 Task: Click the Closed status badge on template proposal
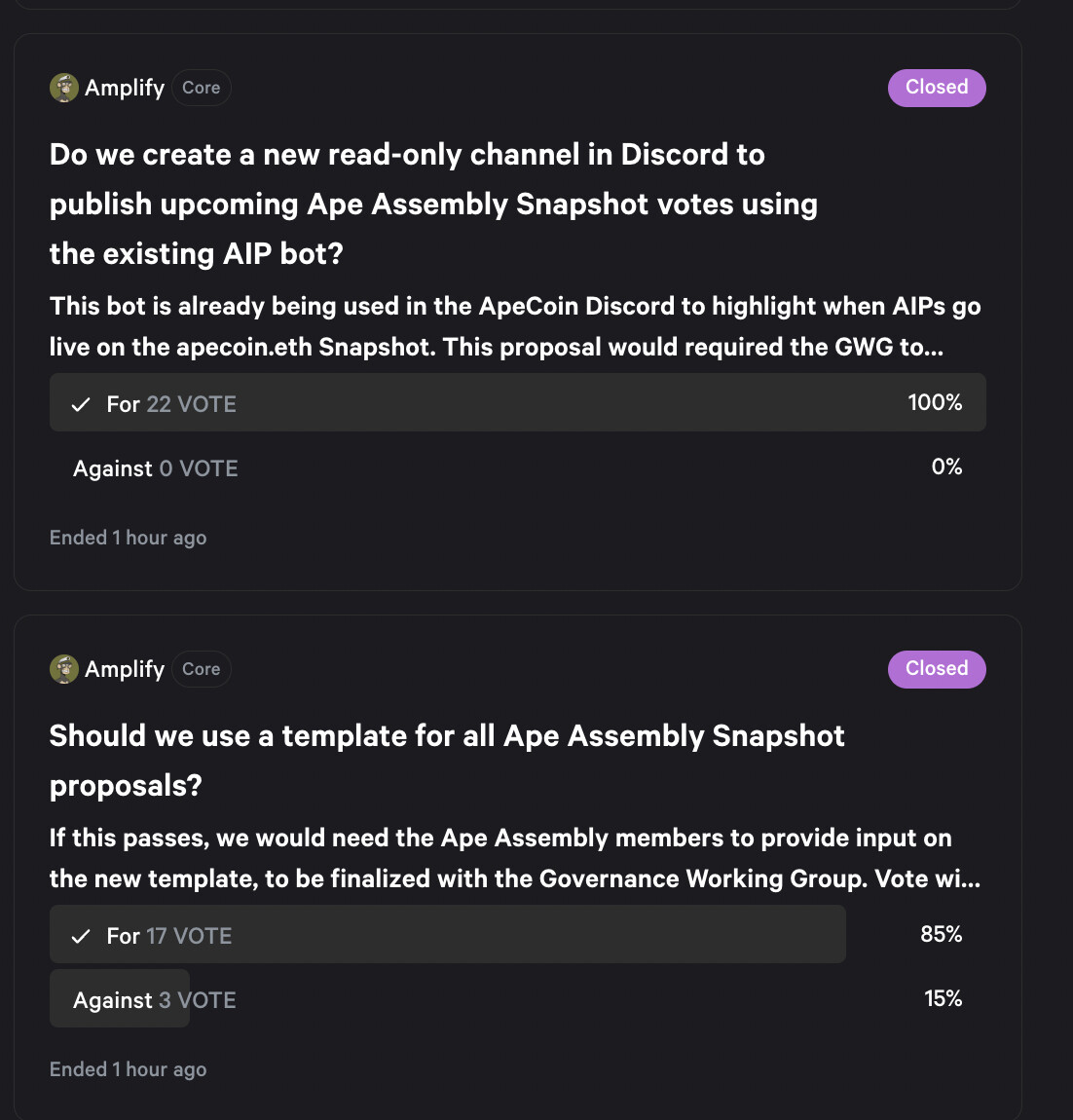tap(937, 669)
